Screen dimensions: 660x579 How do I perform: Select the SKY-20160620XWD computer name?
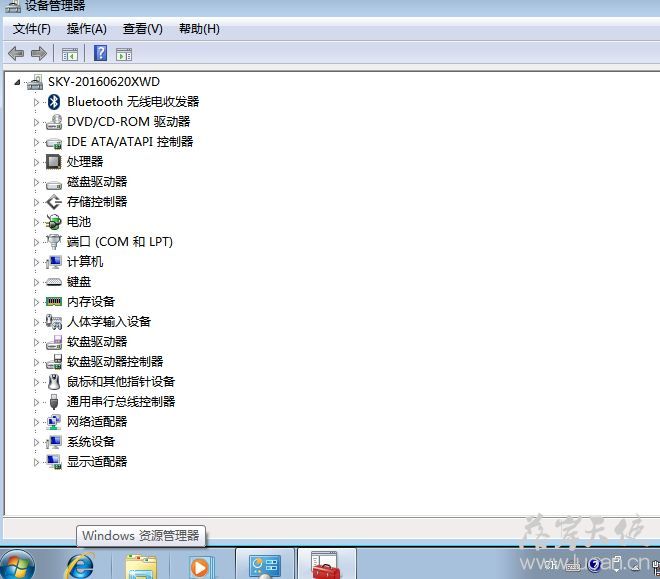click(104, 82)
